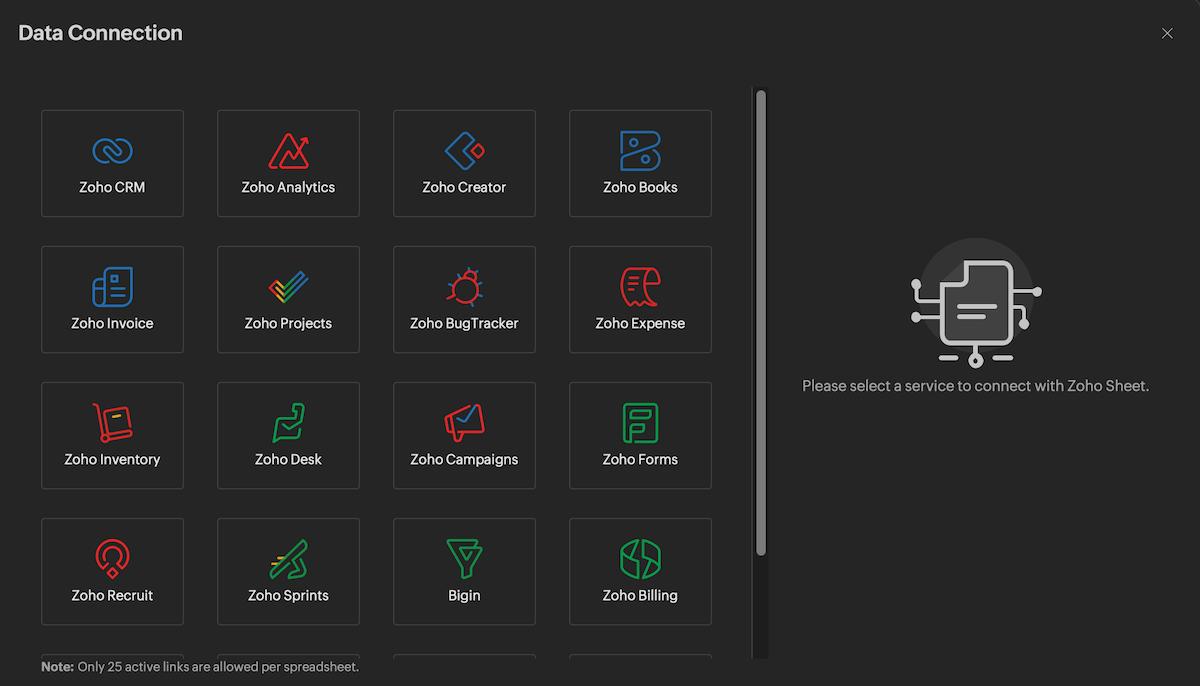Screen dimensions: 1200x686
Task: Click the Data Connection title
Action: coord(100,32)
